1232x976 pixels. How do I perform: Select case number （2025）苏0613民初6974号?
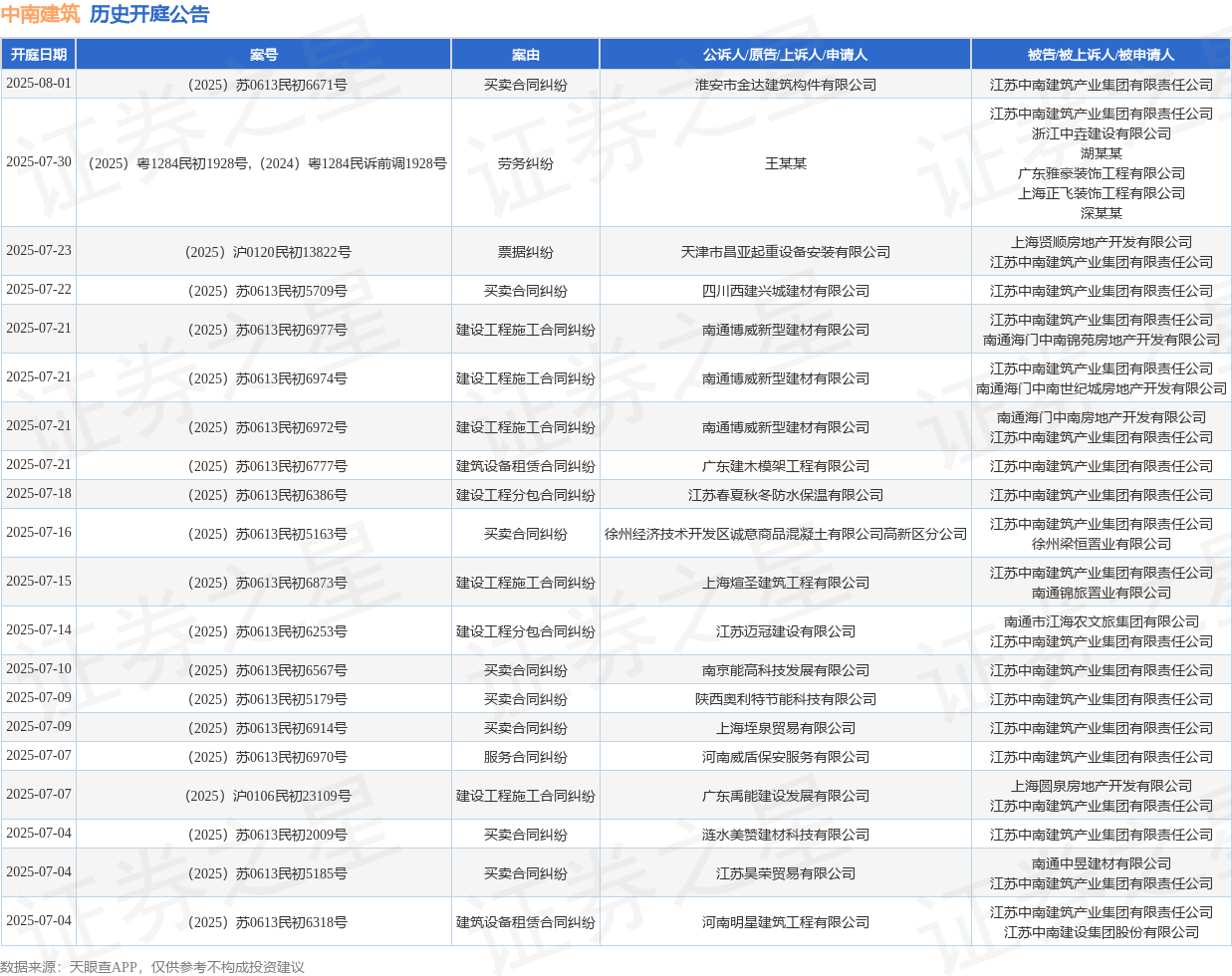click(264, 378)
